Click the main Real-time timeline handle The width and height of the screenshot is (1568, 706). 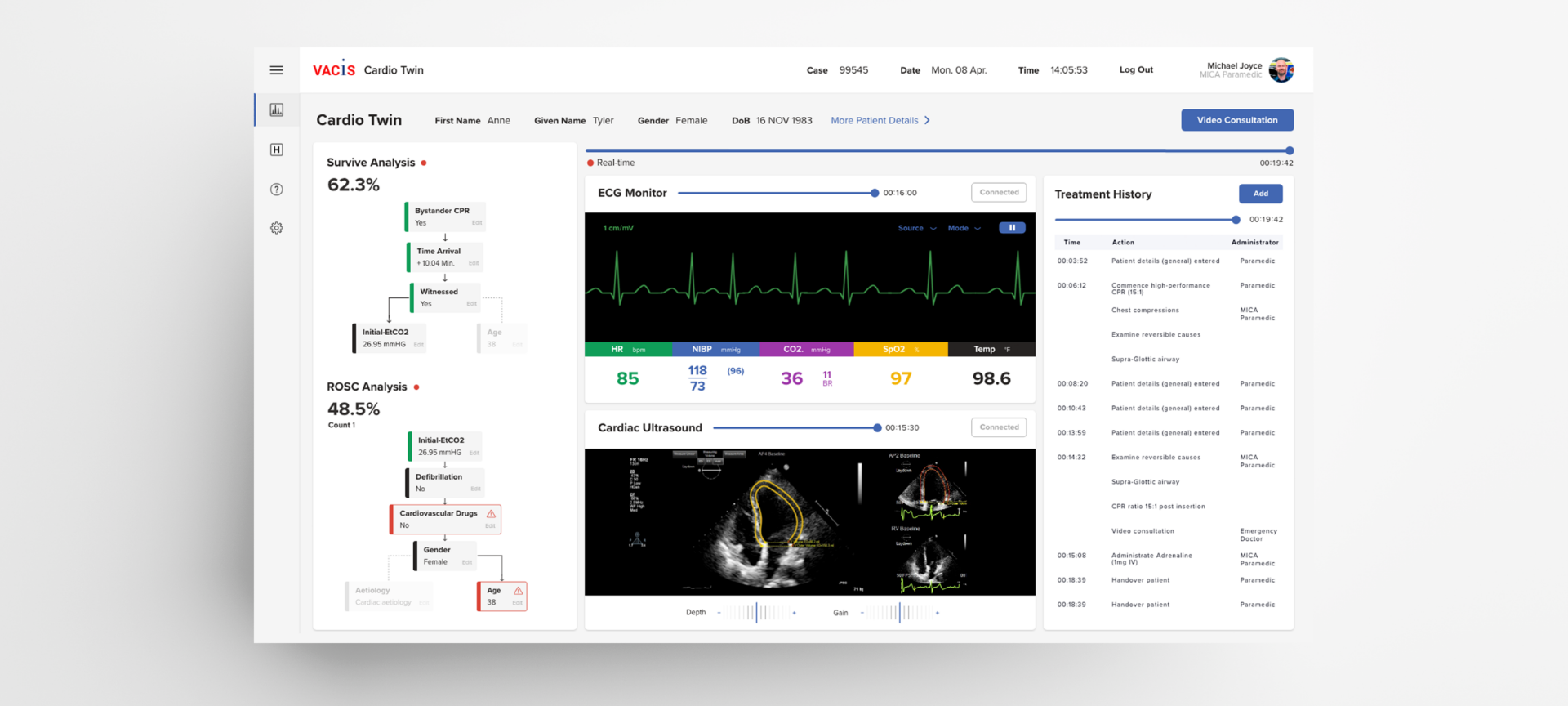(1290, 151)
